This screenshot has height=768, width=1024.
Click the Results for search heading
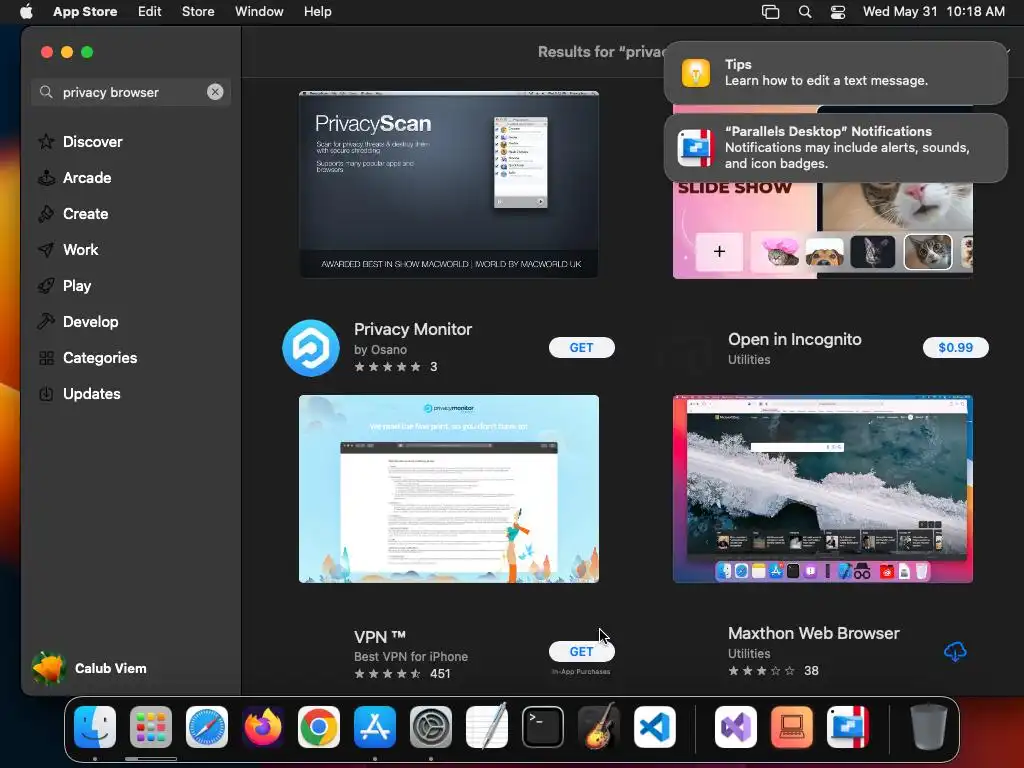[x=601, y=52]
